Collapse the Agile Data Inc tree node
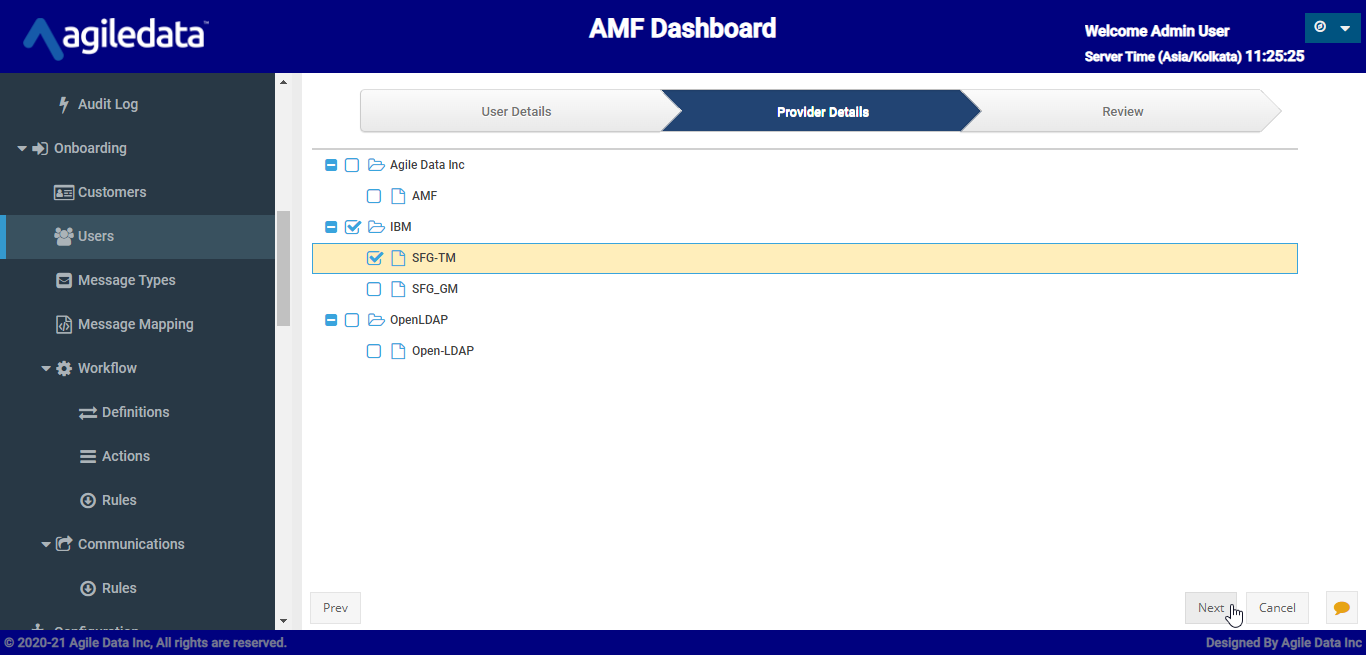Viewport: 1366px width, 655px height. click(x=331, y=165)
